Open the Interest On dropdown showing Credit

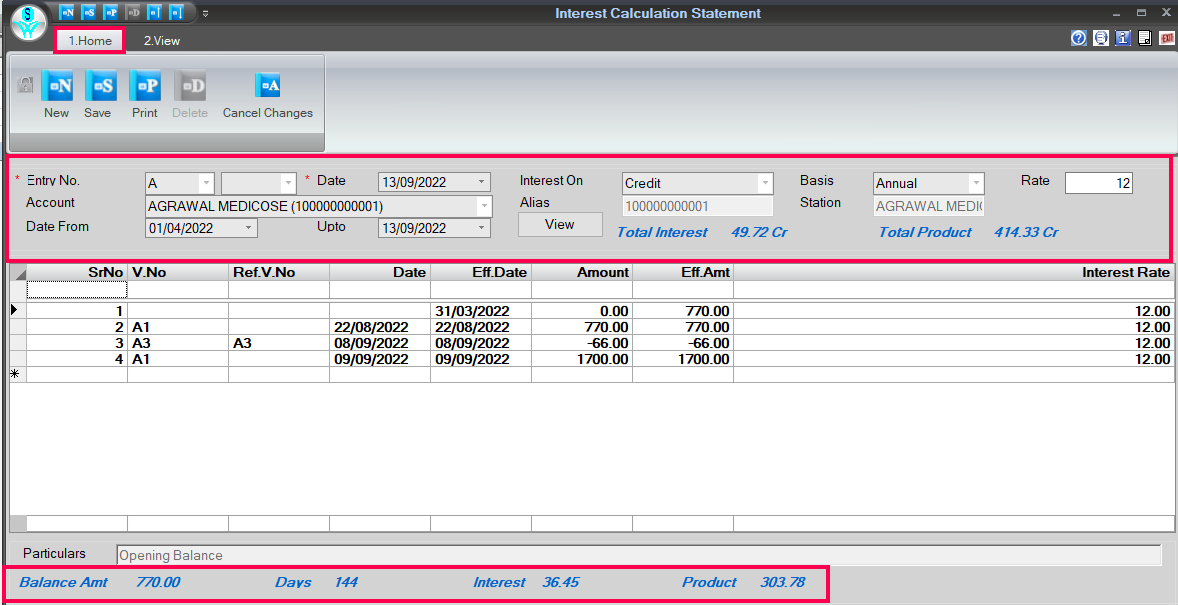coord(765,184)
